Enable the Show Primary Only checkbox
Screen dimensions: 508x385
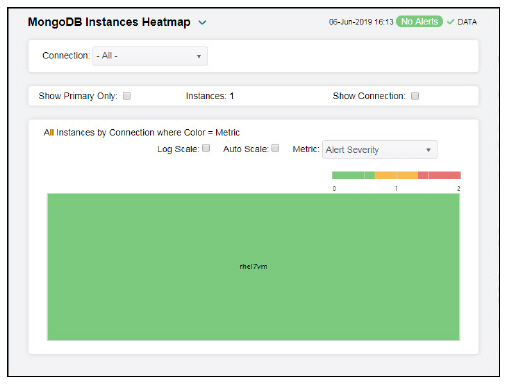click(x=127, y=96)
